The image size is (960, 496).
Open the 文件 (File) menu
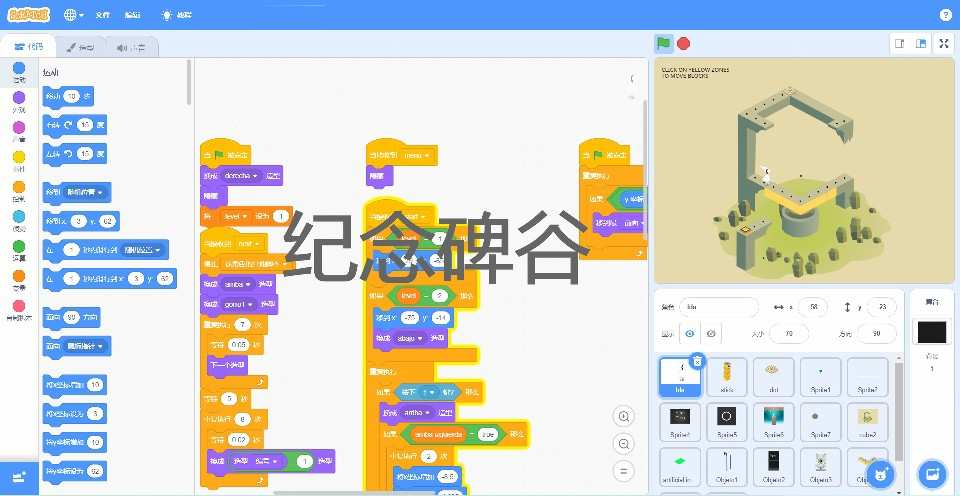[103, 15]
